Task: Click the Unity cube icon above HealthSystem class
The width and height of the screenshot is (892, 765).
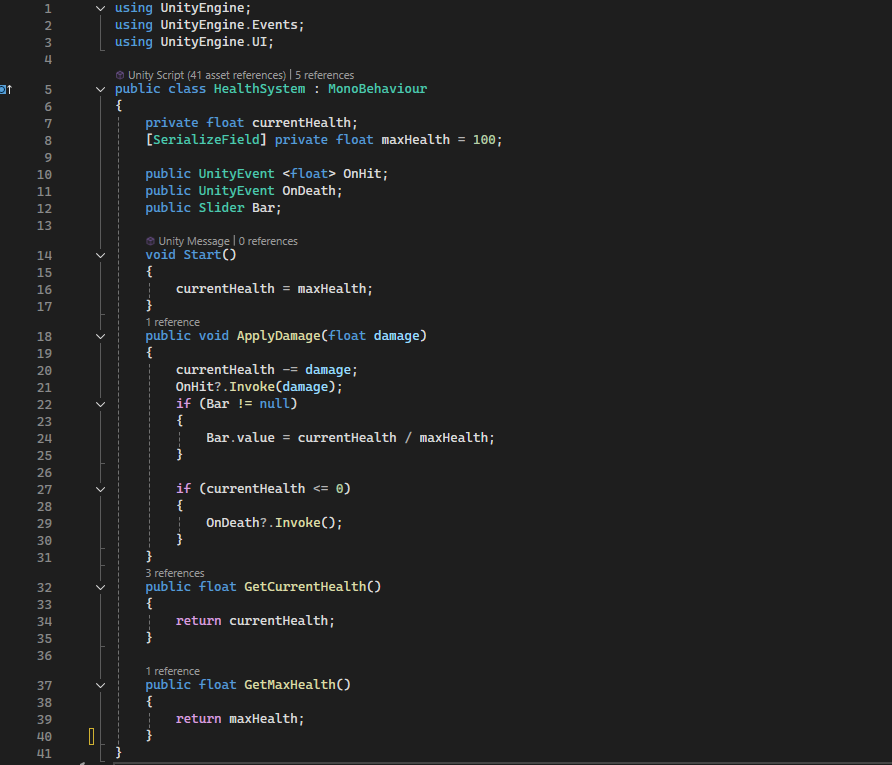Action: pyautogui.click(x=121, y=74)
